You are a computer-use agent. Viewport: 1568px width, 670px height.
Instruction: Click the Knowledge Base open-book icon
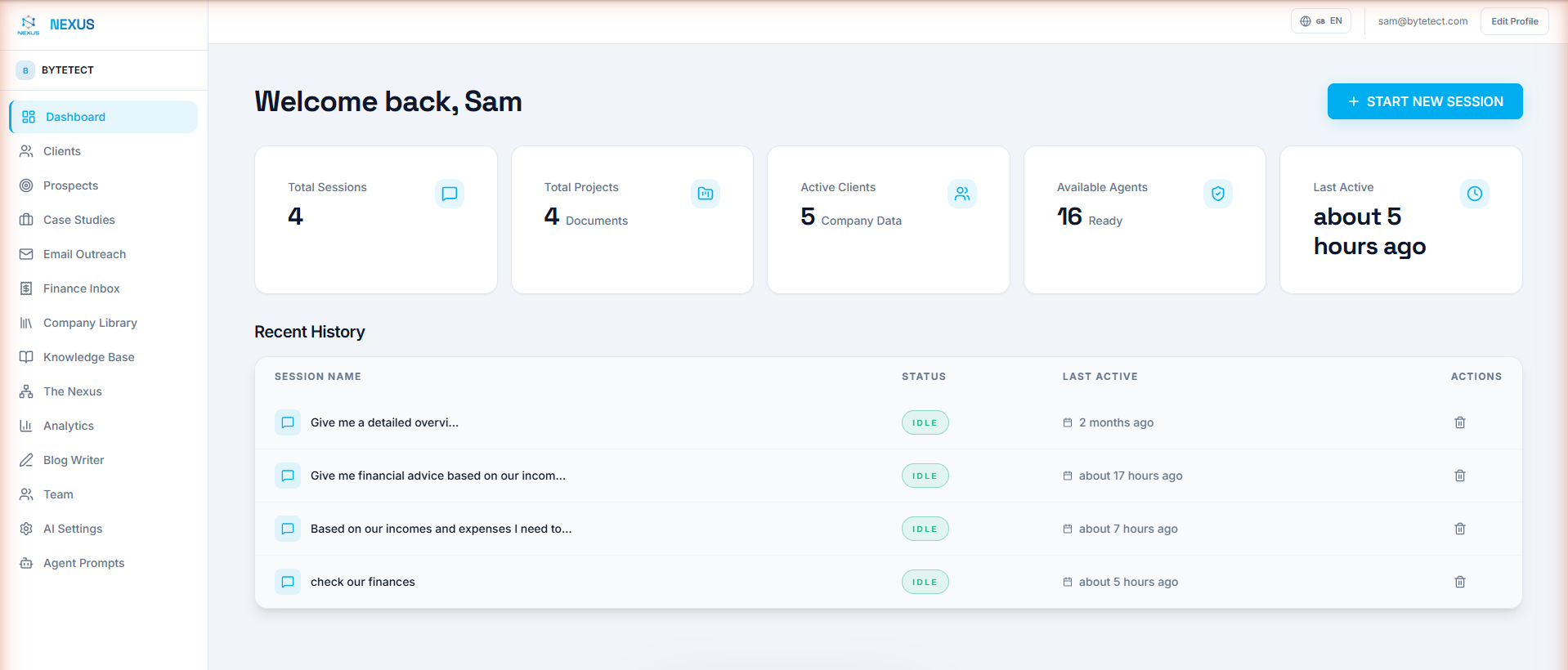click(x=26, y=357)
